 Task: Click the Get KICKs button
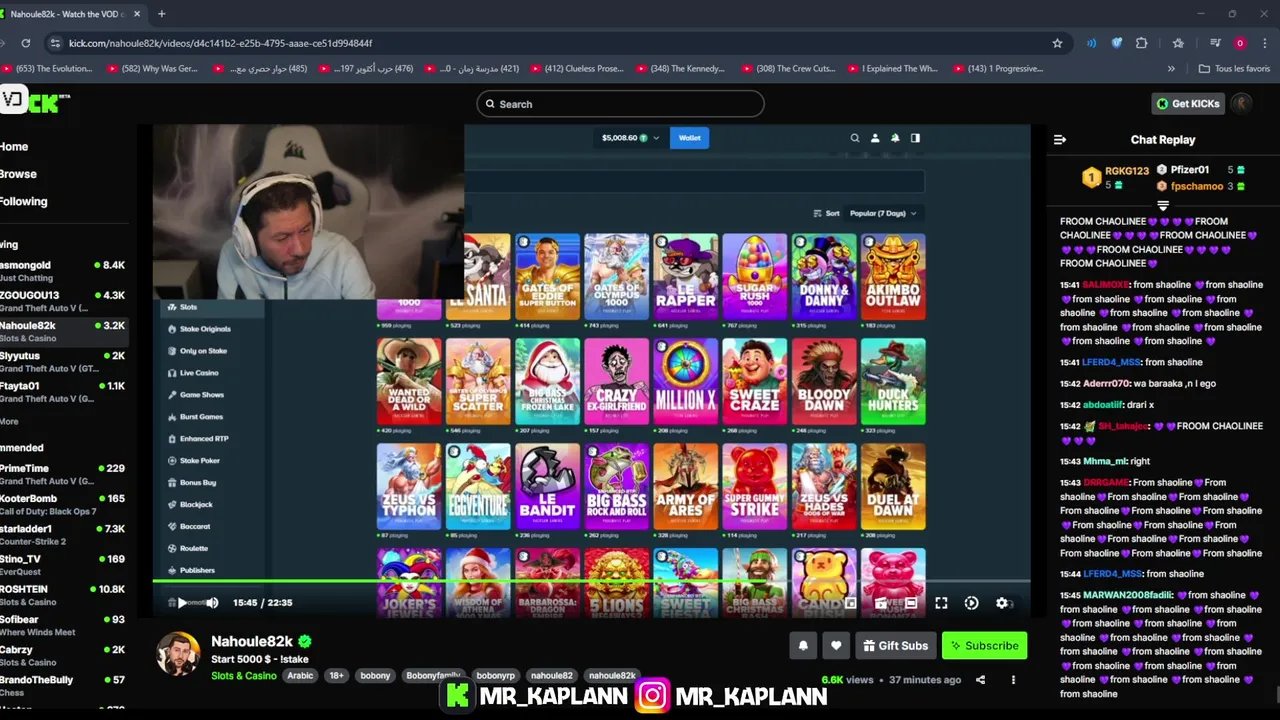pos(1187,104)
